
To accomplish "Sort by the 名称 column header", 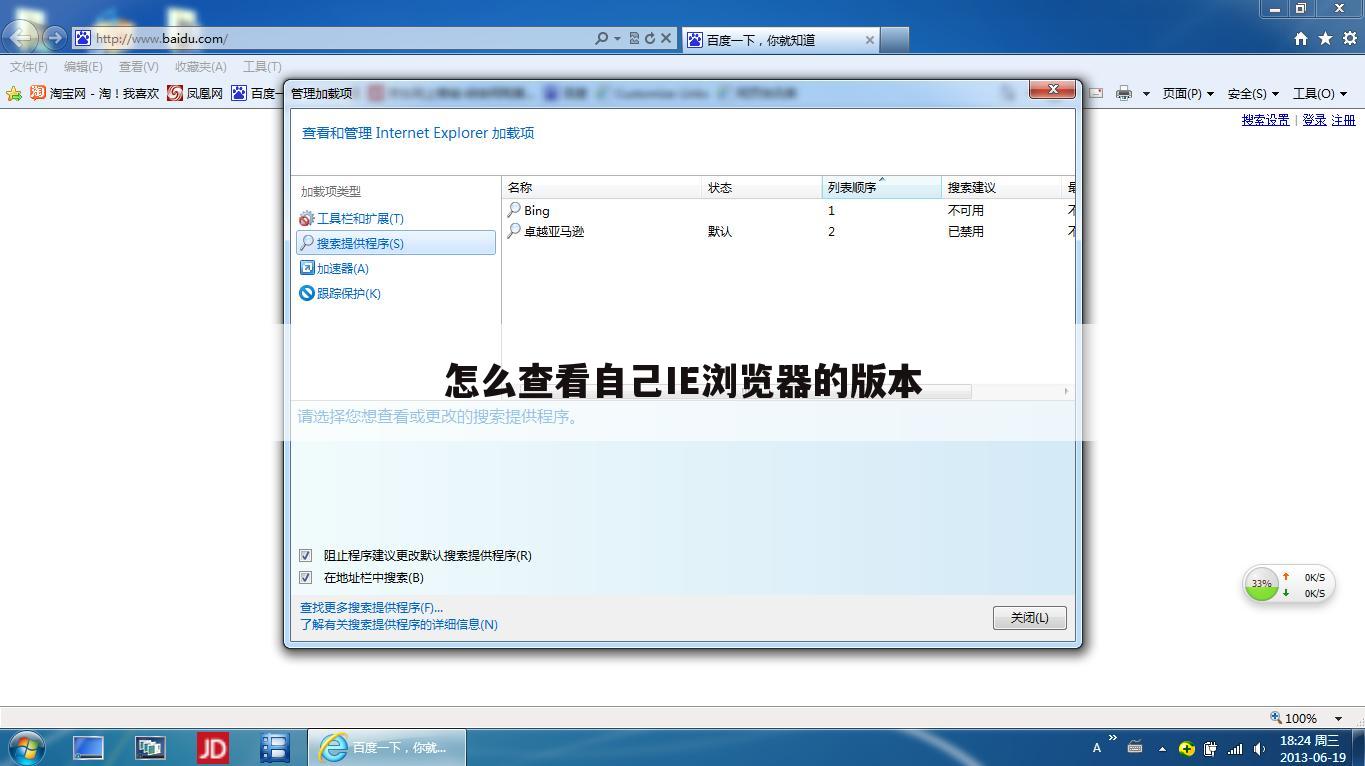I will point(602,187).
